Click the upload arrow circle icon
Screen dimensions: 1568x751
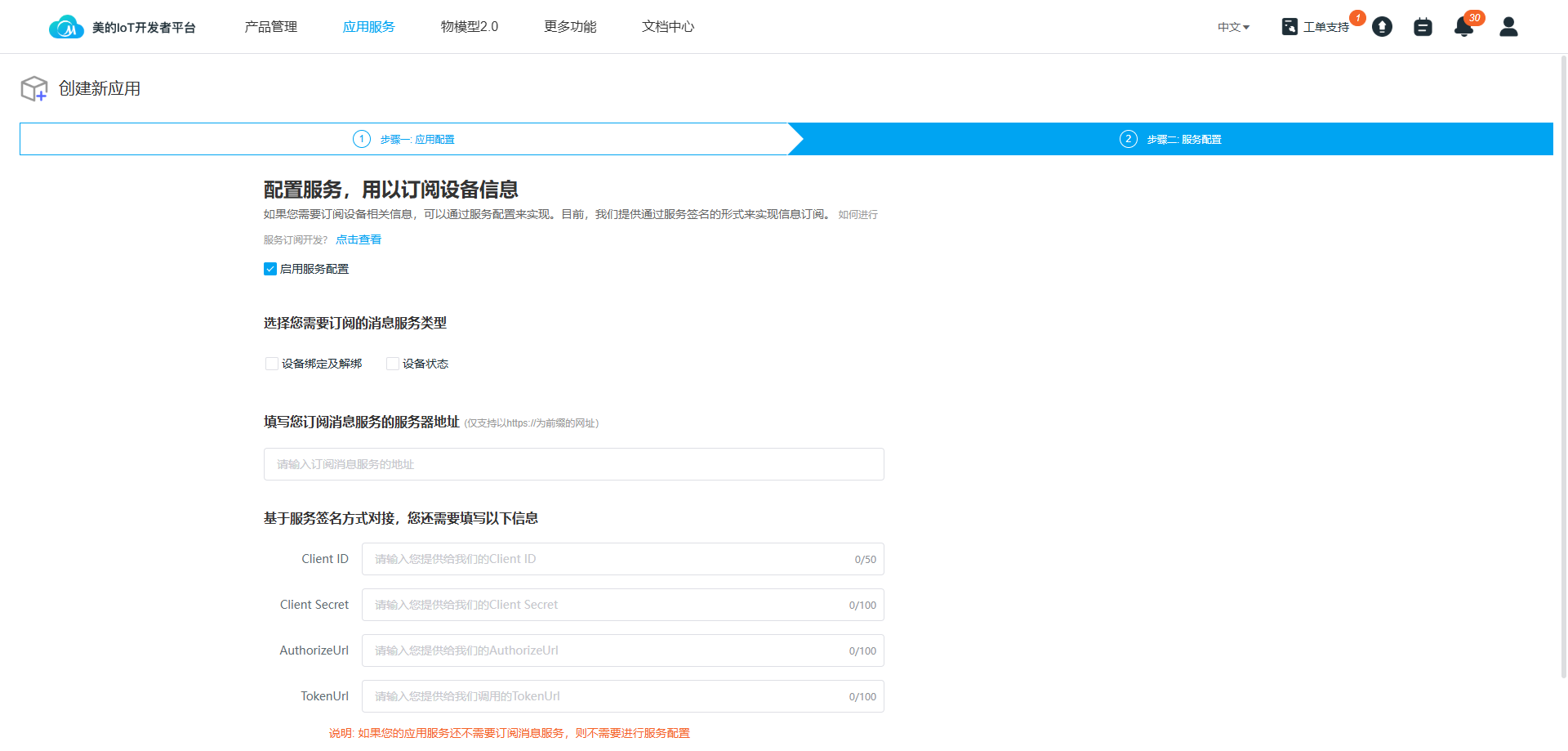[1382, 27]
